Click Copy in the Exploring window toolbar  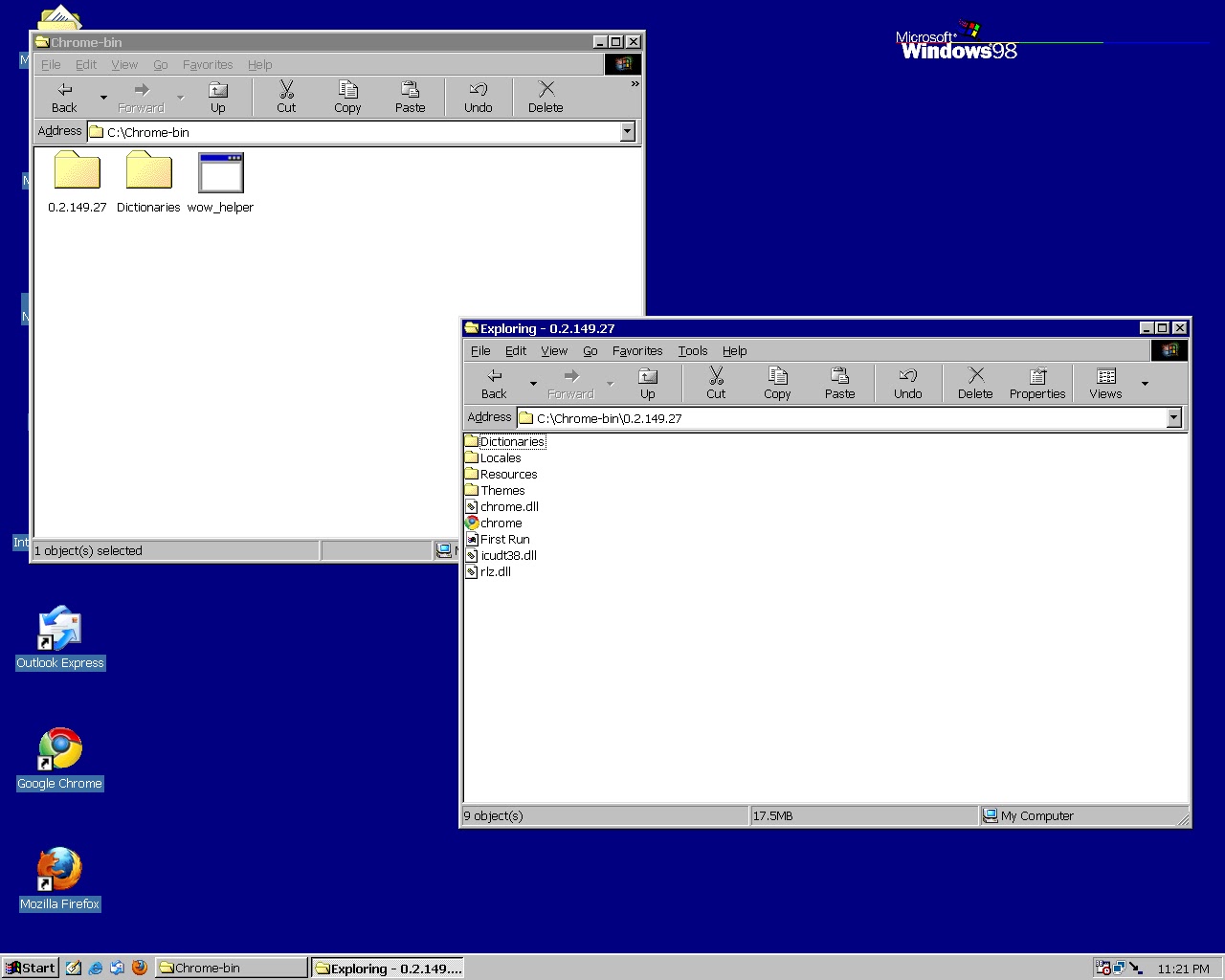pyautogui.click(x=777, y=383)
